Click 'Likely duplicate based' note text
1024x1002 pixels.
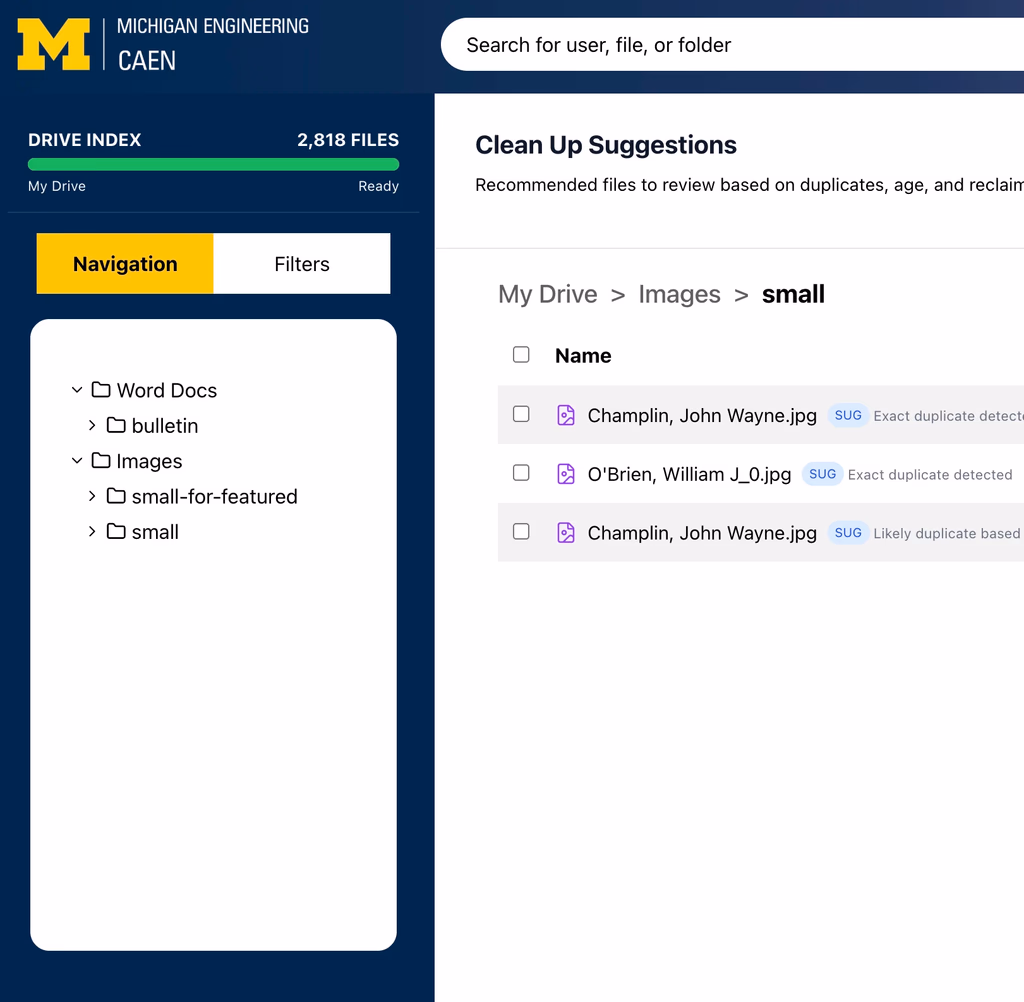point(948,534)
